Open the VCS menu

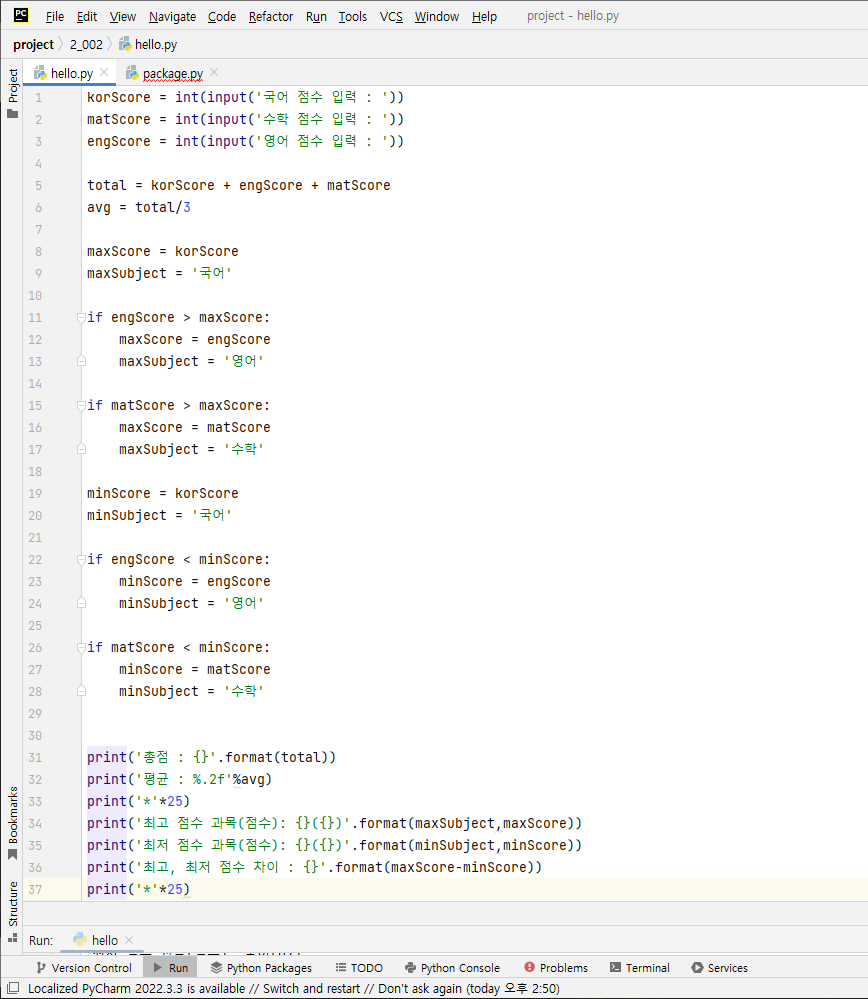391,17
